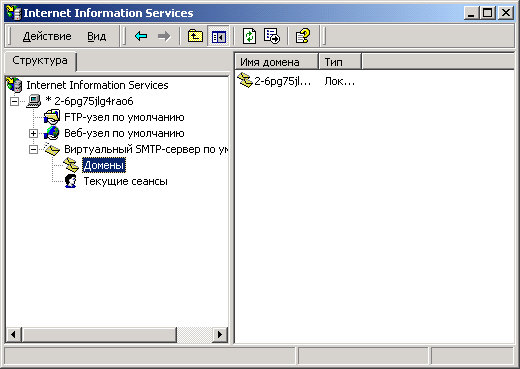This screenshot has width=520, height=369.
Task: Open Help via question mark icon
Action: coord(303,36)
